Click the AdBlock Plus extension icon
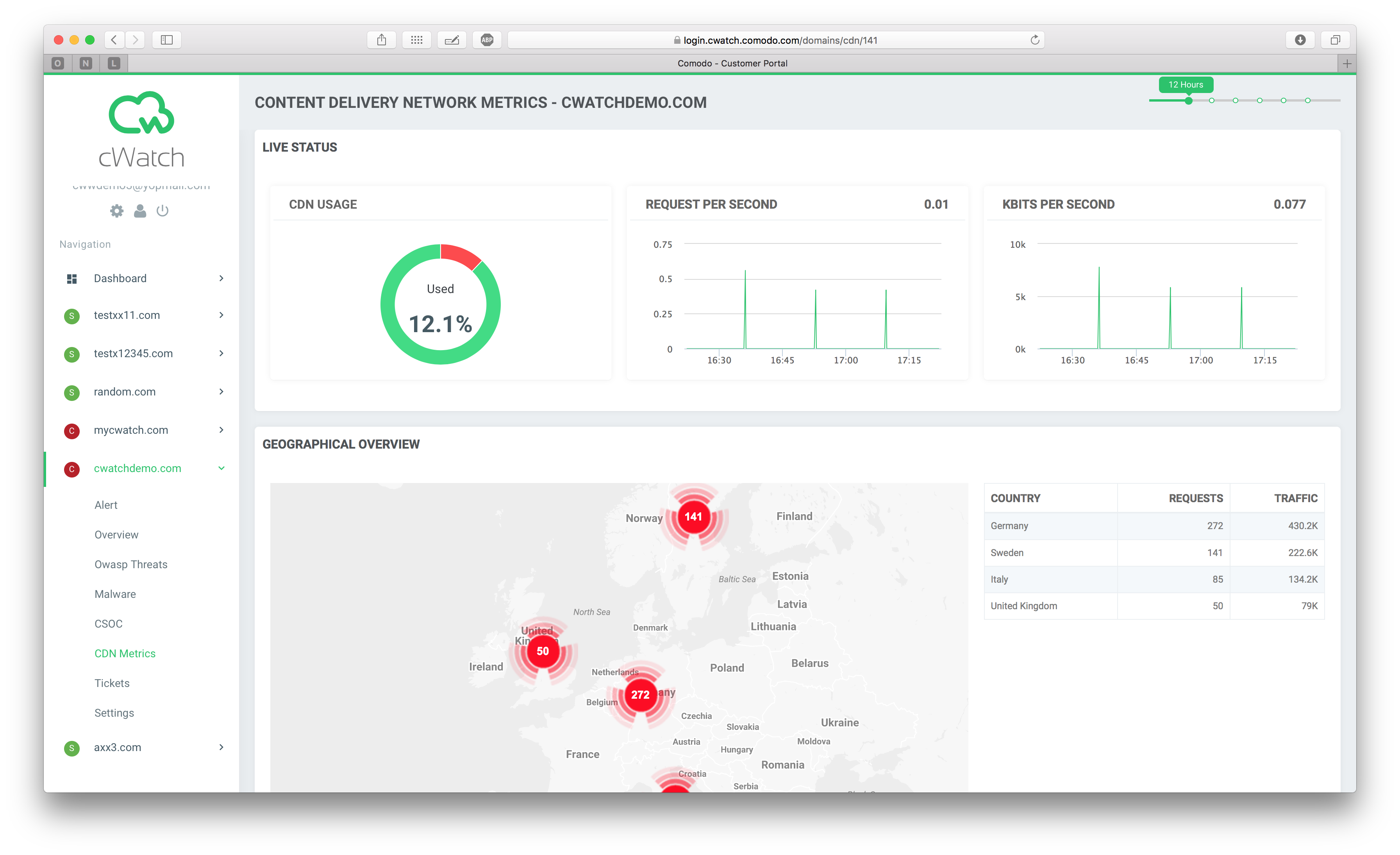 point(487,40)
